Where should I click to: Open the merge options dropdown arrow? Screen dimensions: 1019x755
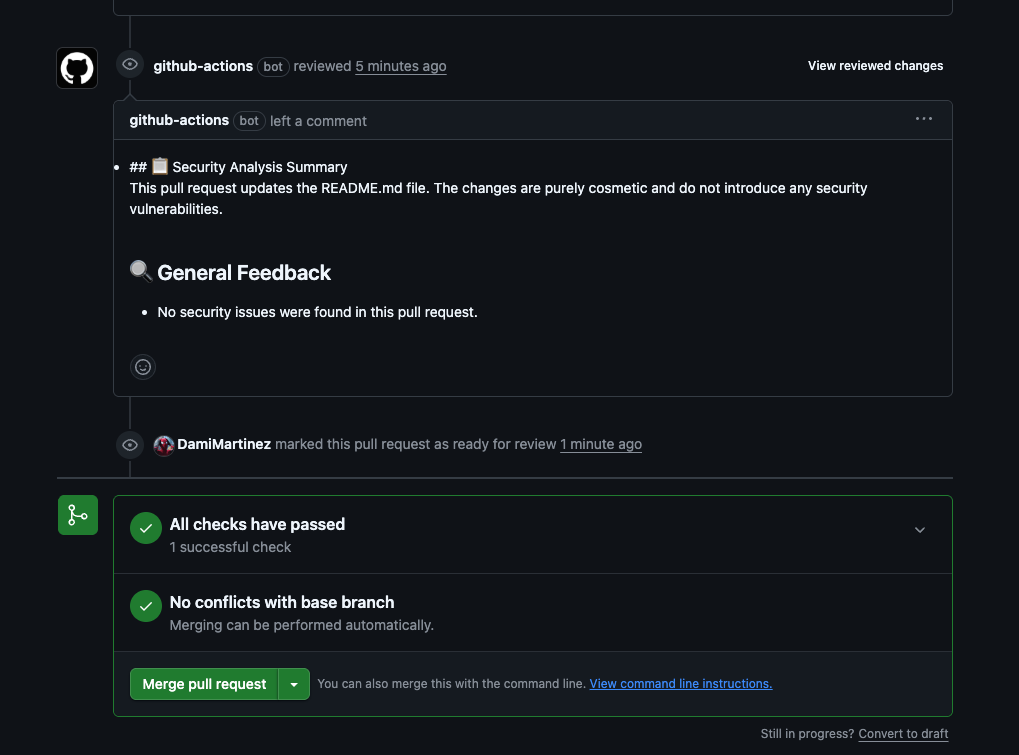coord(293,684)
